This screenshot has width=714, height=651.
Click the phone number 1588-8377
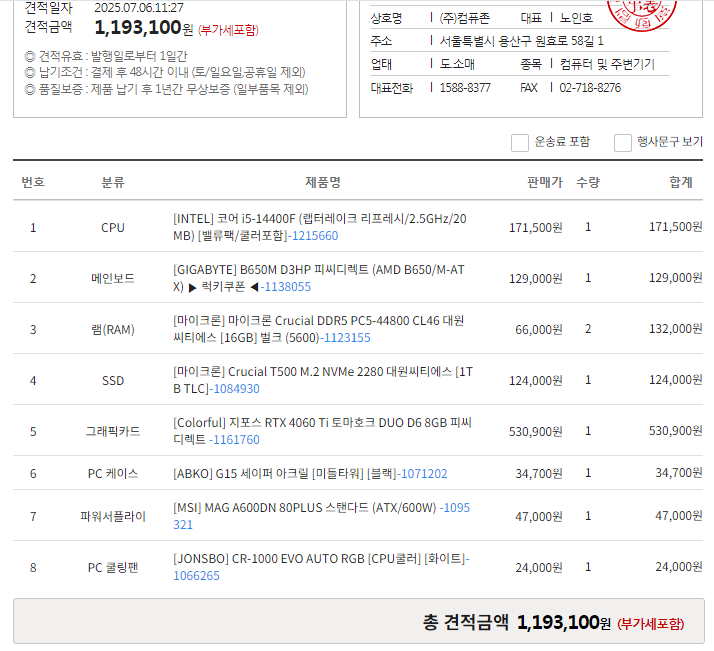pyautogui.click(x=465, y=88)
